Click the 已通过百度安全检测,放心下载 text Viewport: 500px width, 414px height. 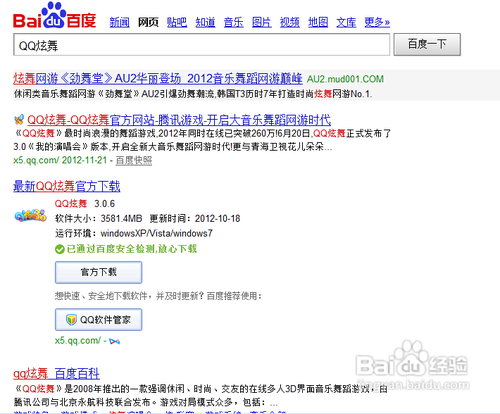[x=132, y=249]
